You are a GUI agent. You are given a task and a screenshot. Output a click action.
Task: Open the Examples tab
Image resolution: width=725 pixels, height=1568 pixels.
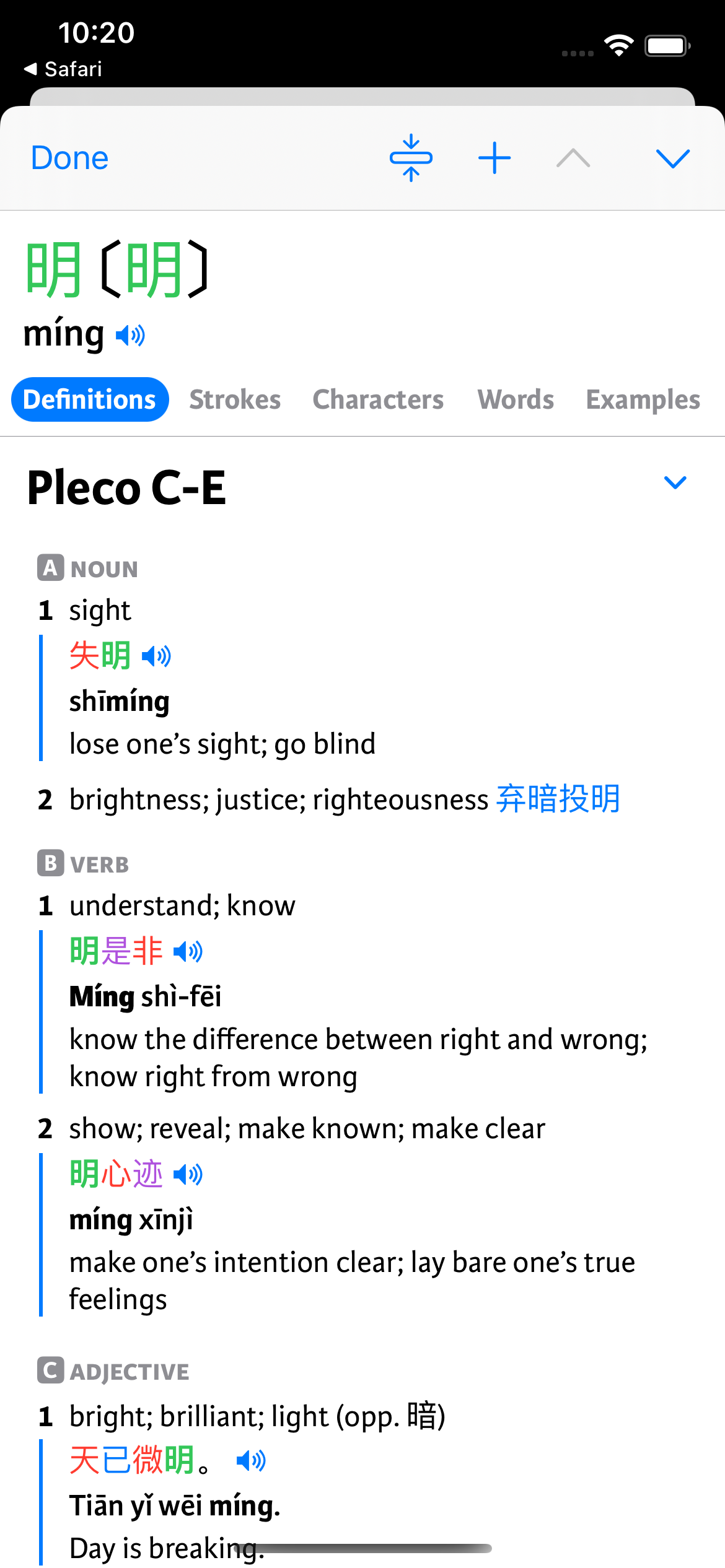click(x=643, y=400)
